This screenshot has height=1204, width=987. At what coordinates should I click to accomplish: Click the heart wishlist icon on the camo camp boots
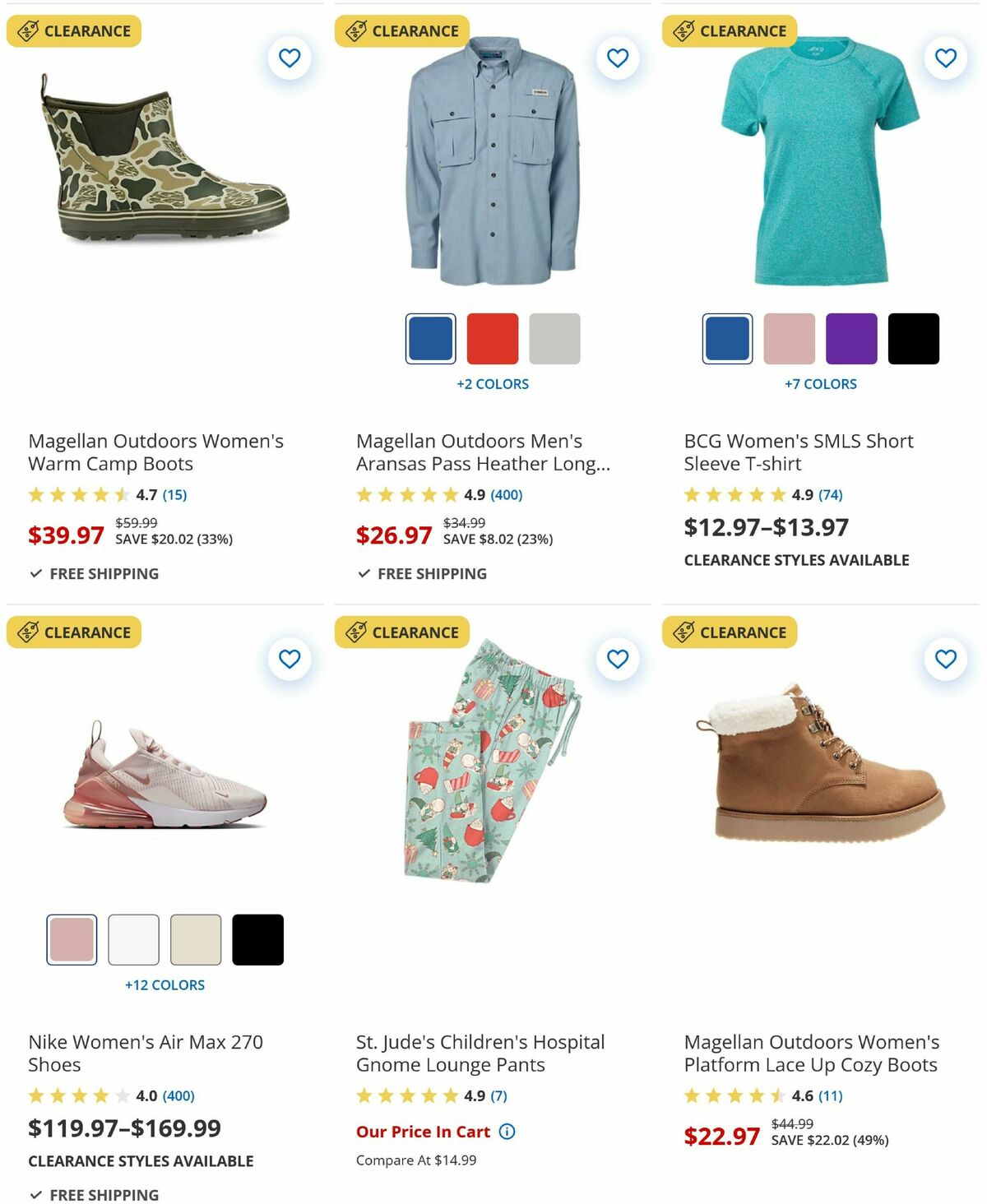[290, 58]
